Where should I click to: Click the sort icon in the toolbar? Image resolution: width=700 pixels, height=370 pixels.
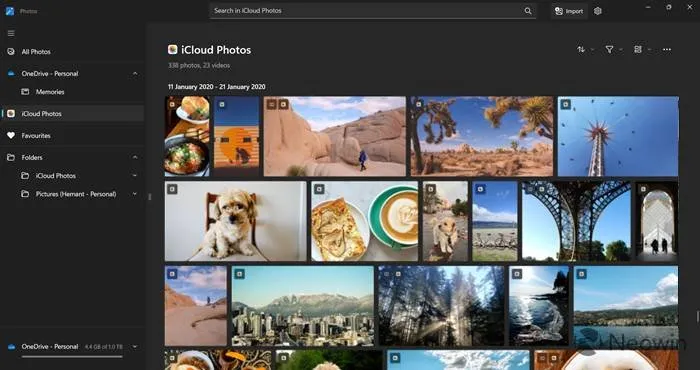pyautogui.click(x=581, y=50)
